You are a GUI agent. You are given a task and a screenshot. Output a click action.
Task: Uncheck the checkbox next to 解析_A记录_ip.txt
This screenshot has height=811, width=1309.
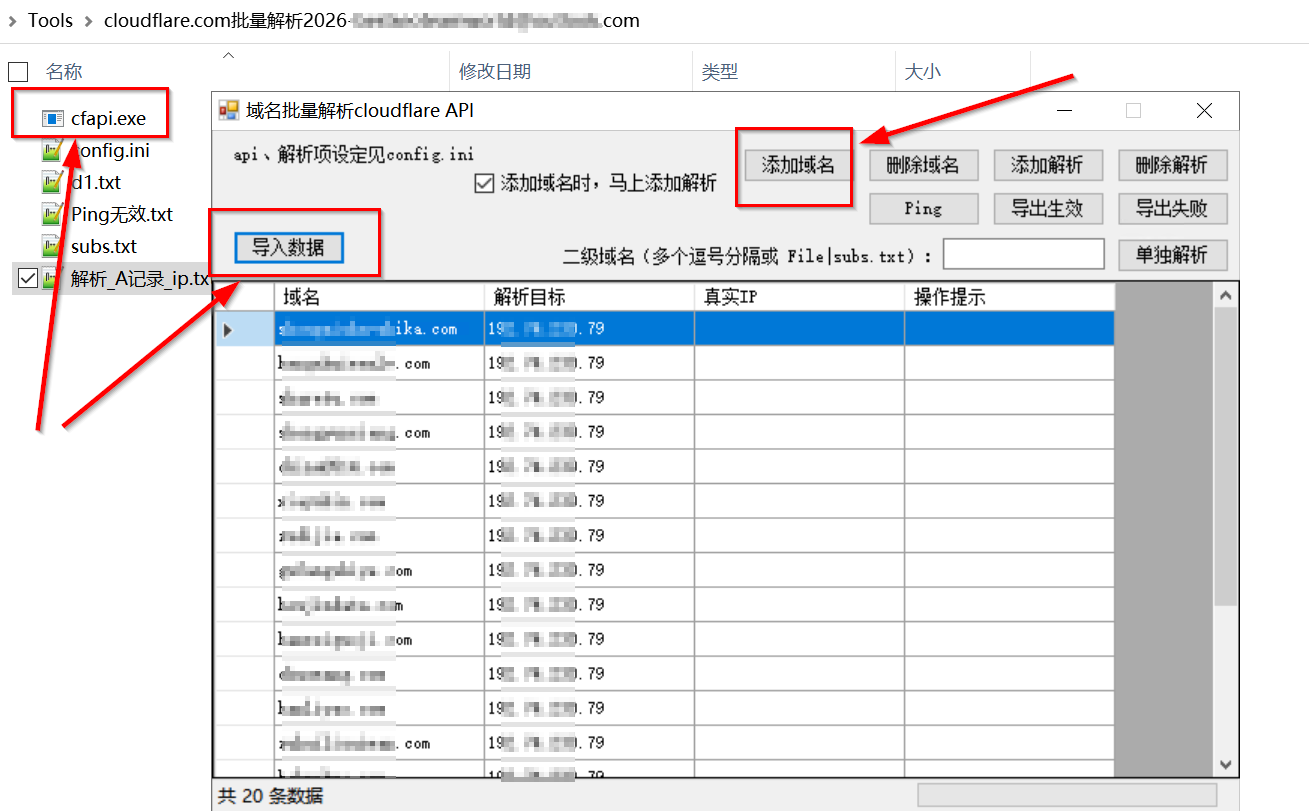coord(28,279)
